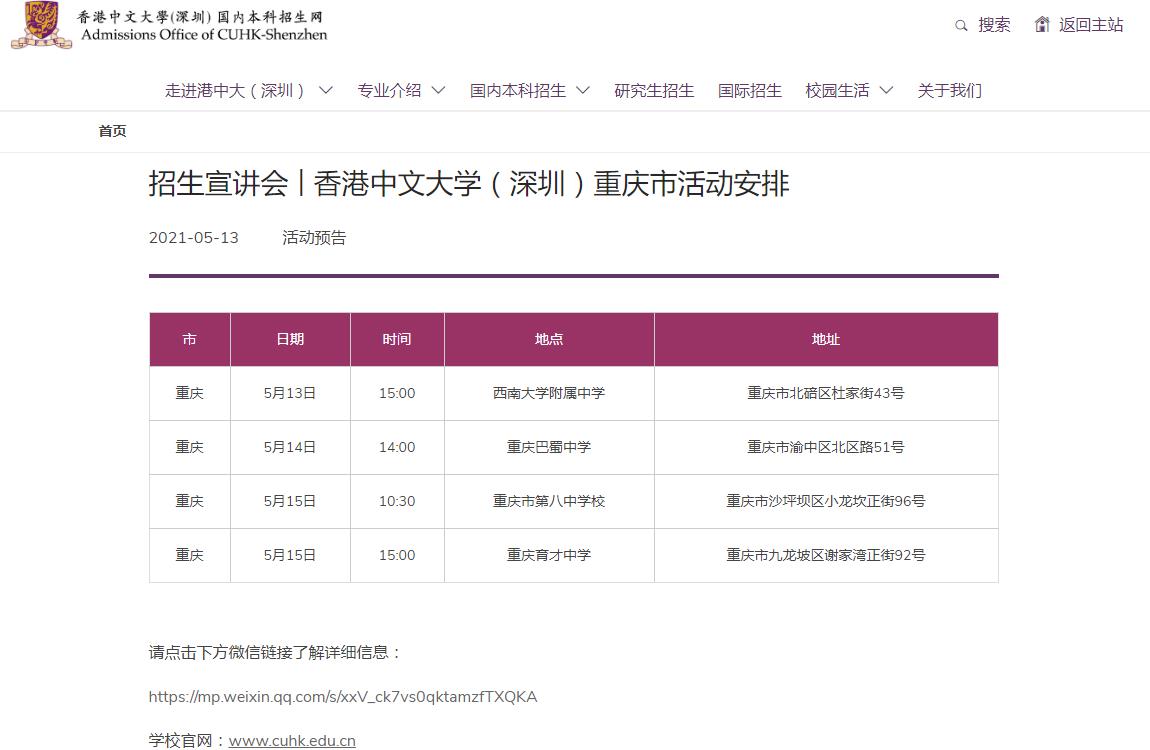Select the 5月13日 date cell

290,393
